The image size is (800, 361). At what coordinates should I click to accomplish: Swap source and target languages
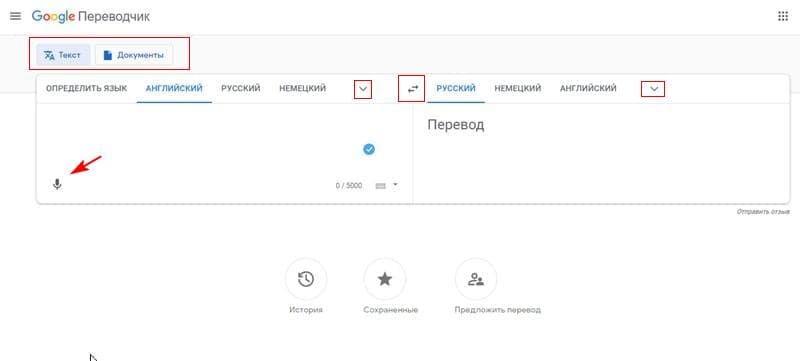coord(412,89)
